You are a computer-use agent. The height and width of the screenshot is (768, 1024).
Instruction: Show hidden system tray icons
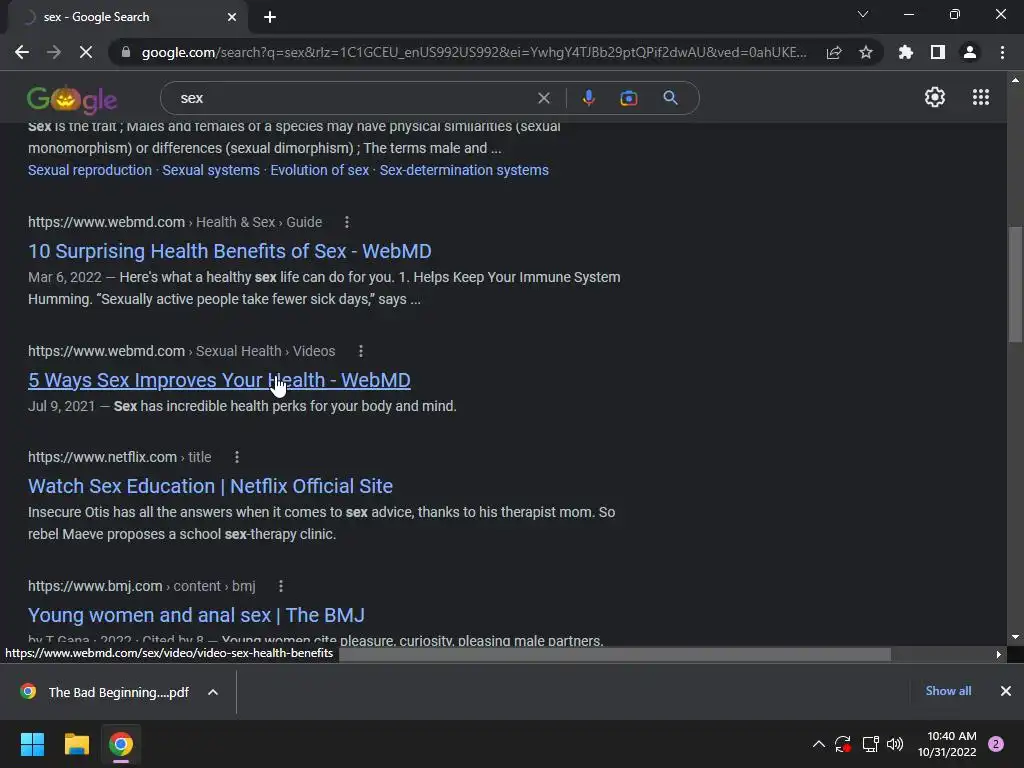coord(818,744)
